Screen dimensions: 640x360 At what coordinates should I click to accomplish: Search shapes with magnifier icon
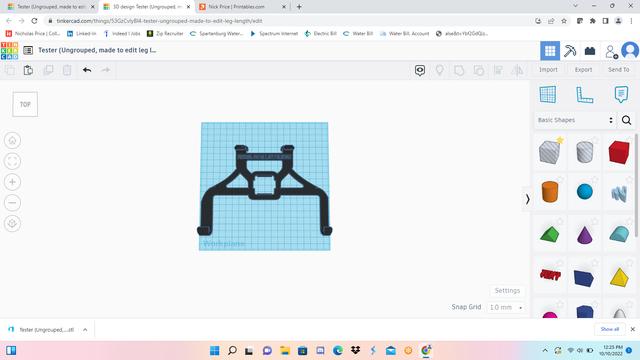626,120
